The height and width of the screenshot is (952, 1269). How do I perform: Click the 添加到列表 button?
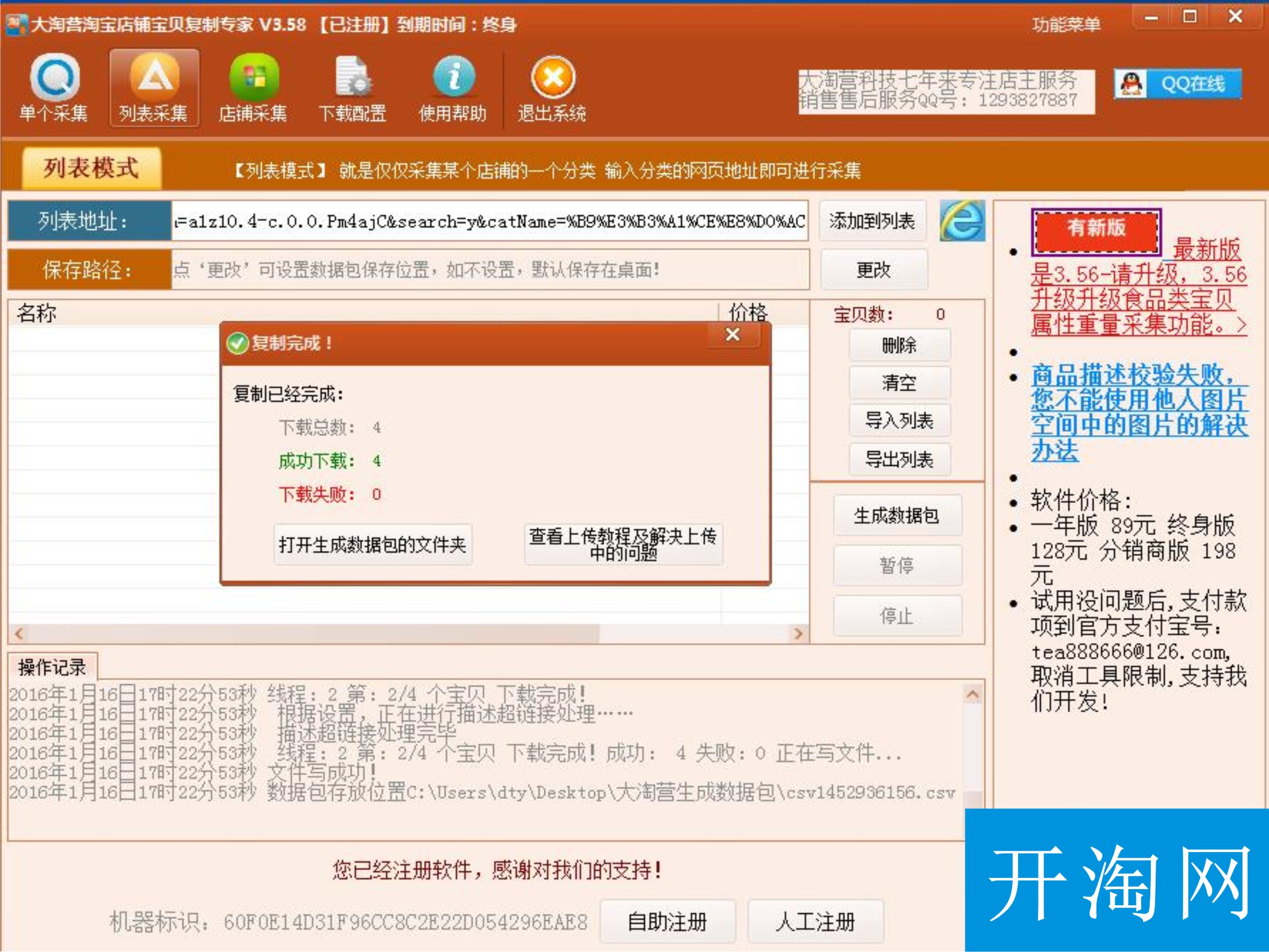tap(872, 220)
